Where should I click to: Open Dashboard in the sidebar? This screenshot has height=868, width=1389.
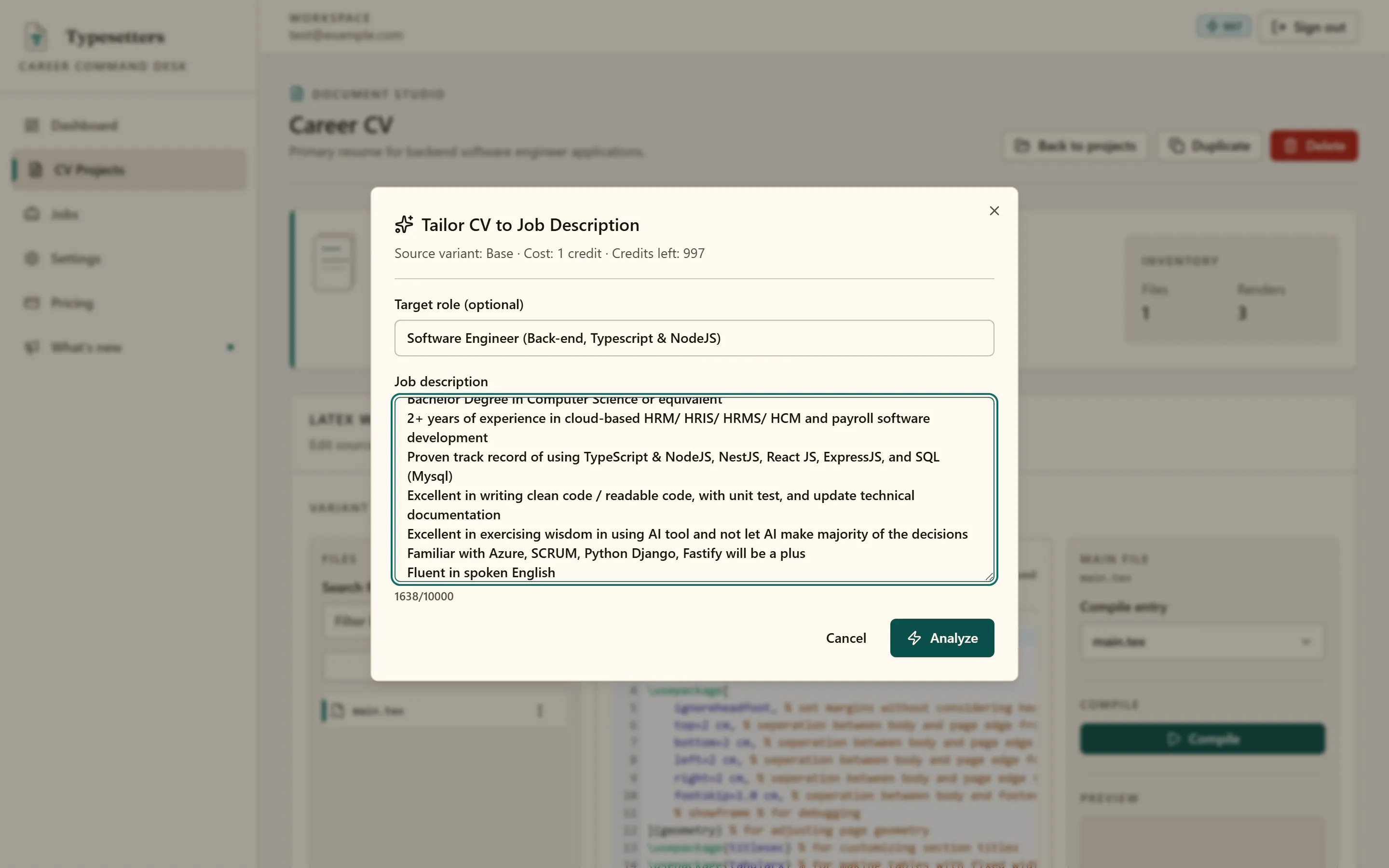pos(129,125)
